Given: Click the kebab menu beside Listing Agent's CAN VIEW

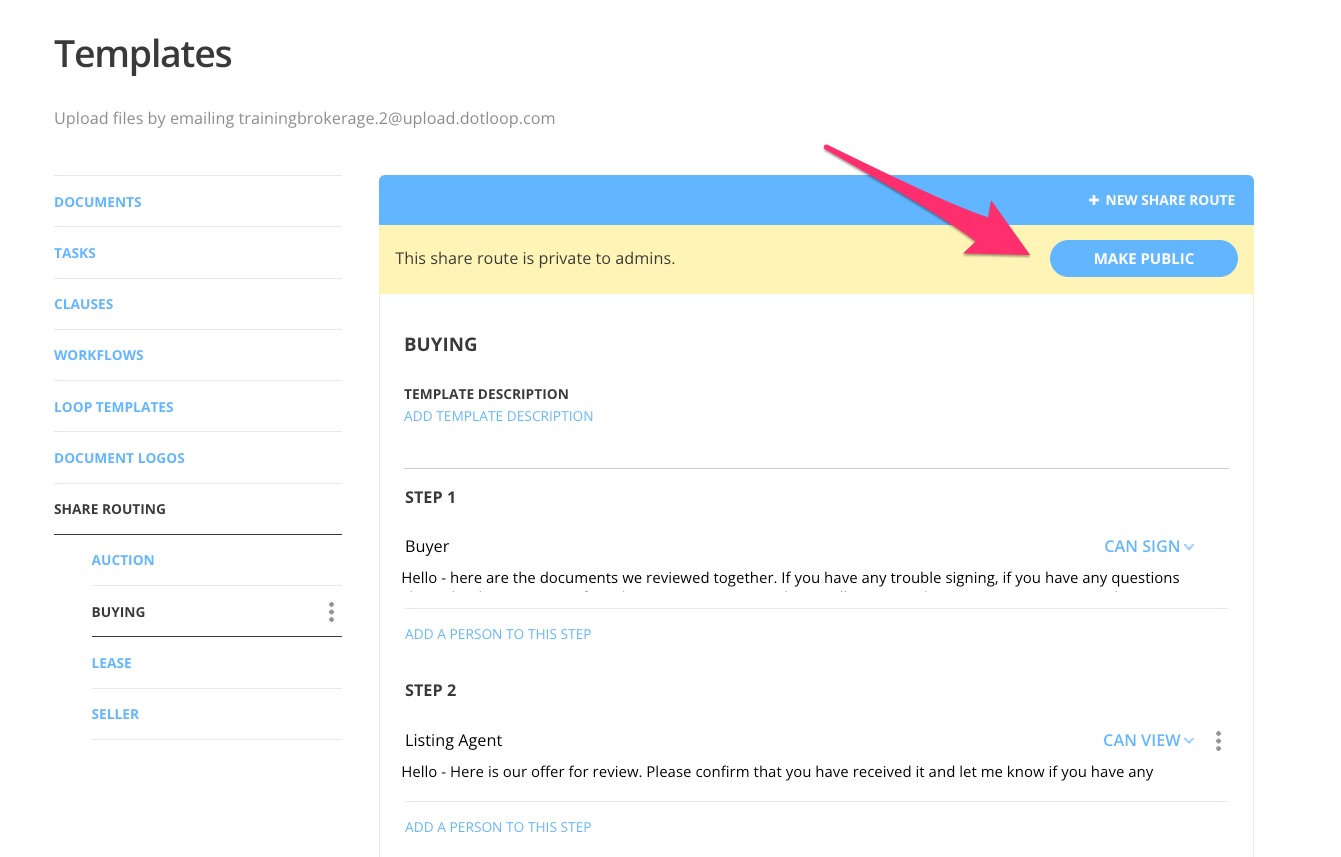Looking at the screenshot, I should tap(1218, 740).
